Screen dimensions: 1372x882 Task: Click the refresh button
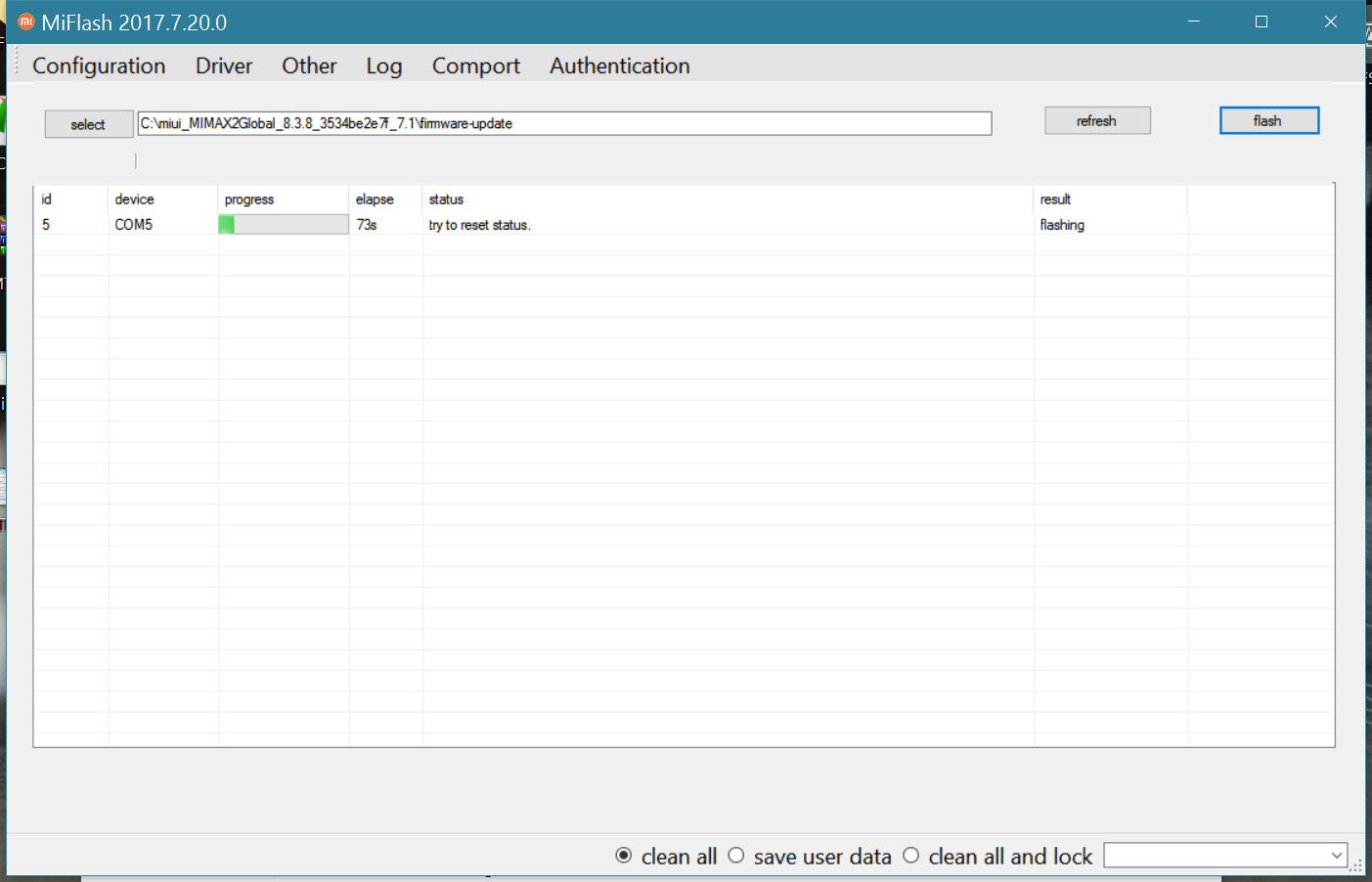(x=1097, y=121)
